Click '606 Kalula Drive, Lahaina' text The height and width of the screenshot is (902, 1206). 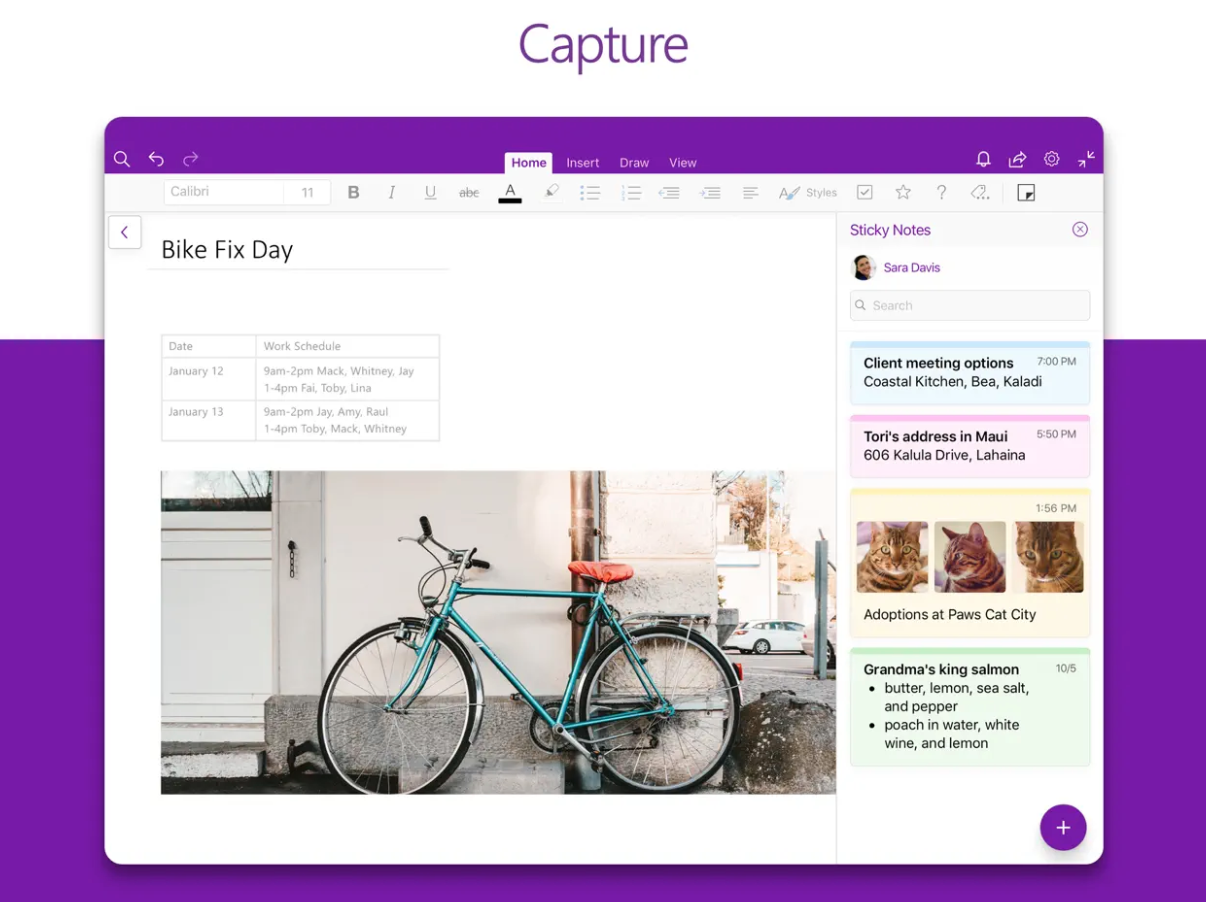pos(944,455)
